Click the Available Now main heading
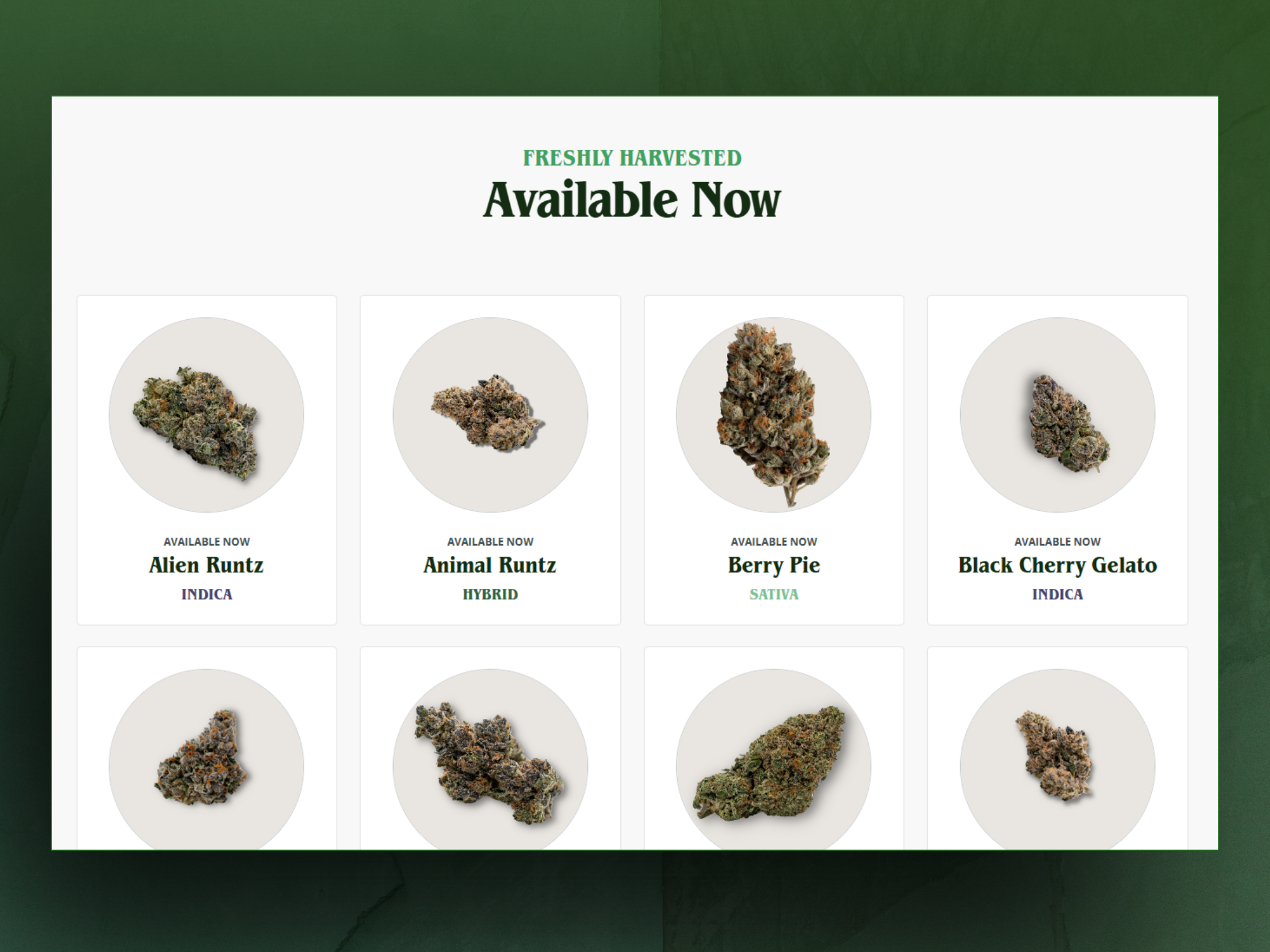The height and width of the screenshot is (952, 1270). point(632,200)
